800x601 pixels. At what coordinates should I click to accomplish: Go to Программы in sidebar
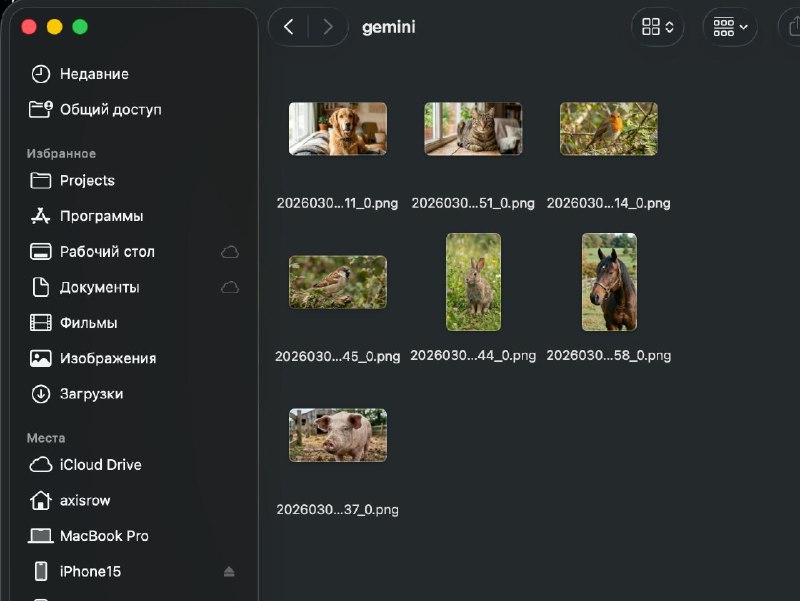[x=101, y=216]
